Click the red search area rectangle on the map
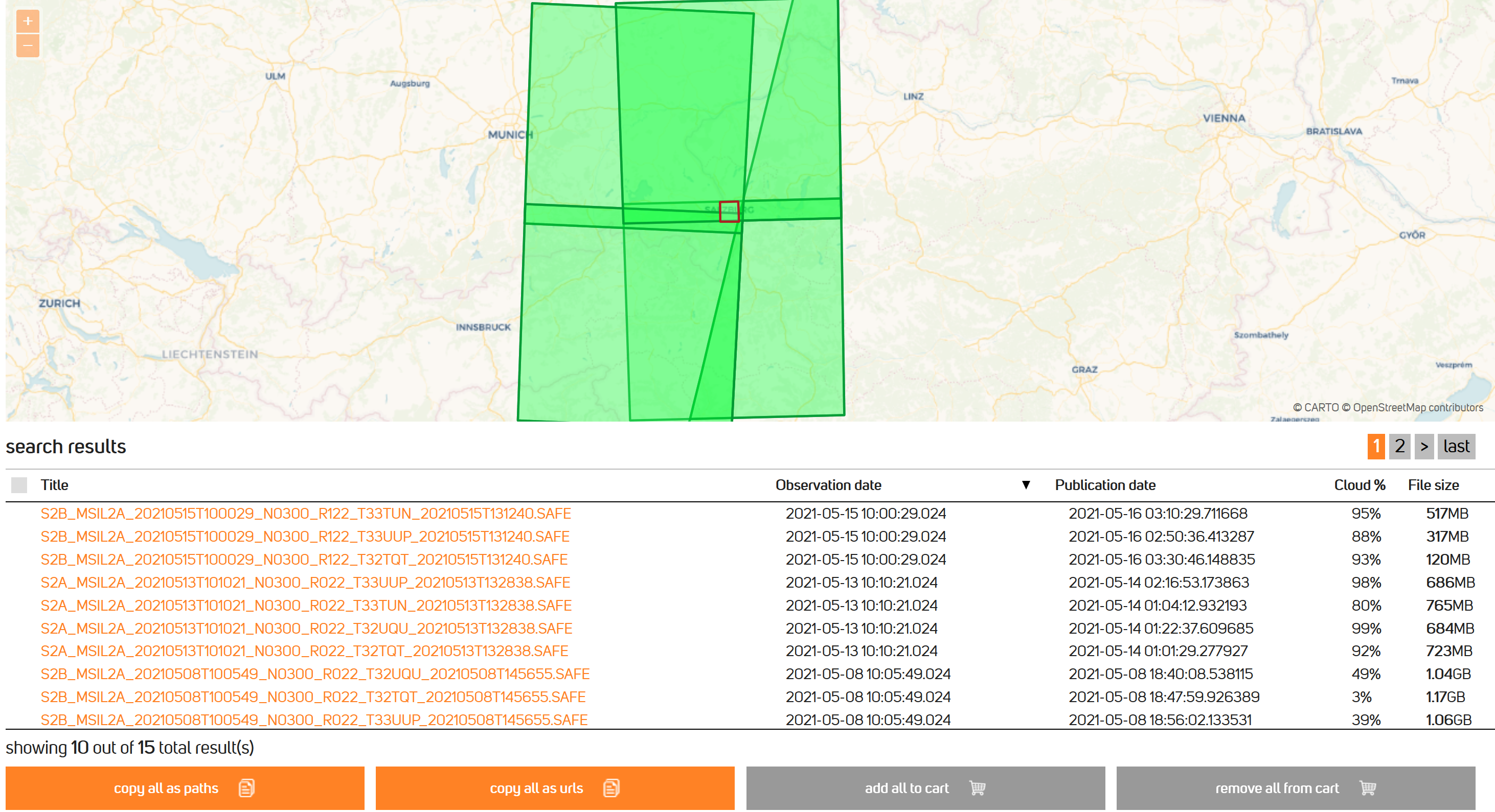This screenshot has height=812, width=1495. pyautogui.click(x=729, y=212)
